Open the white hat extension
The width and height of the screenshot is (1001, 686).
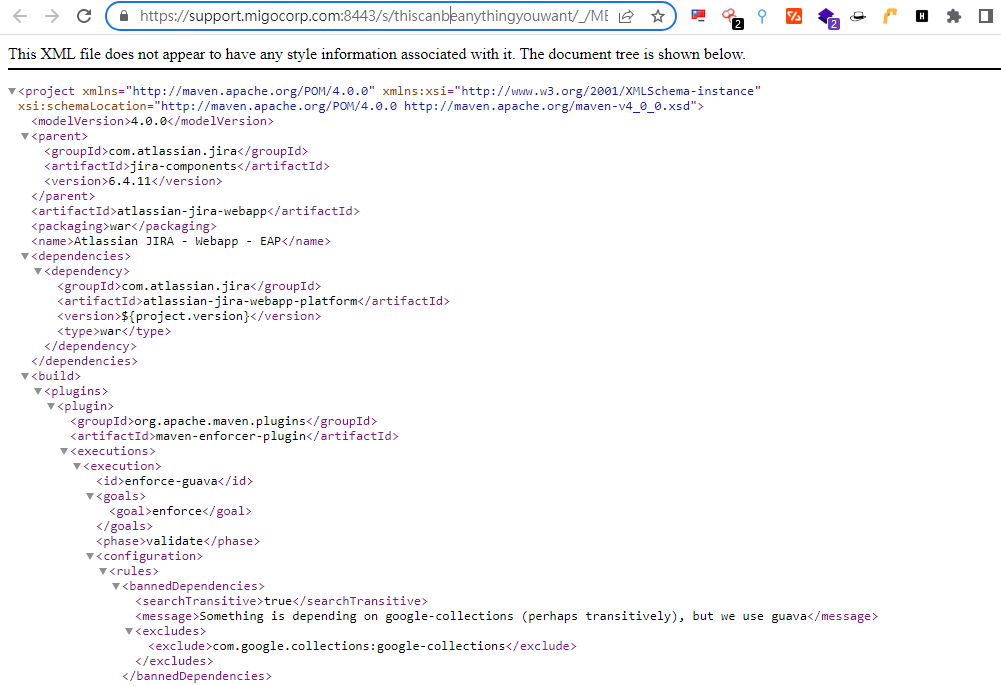tap(858, 16)
